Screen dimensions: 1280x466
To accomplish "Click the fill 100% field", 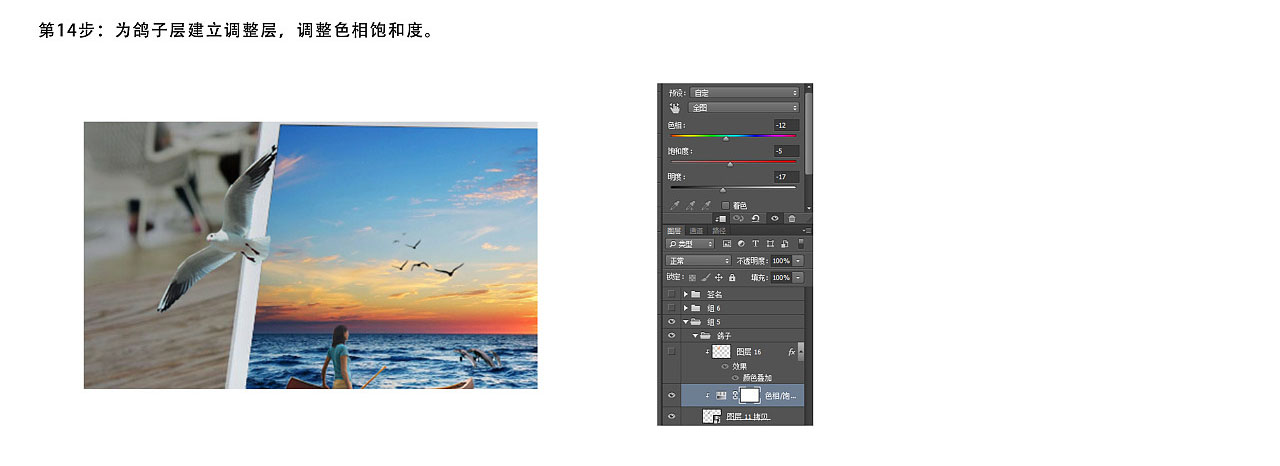I will coord(781,277).
